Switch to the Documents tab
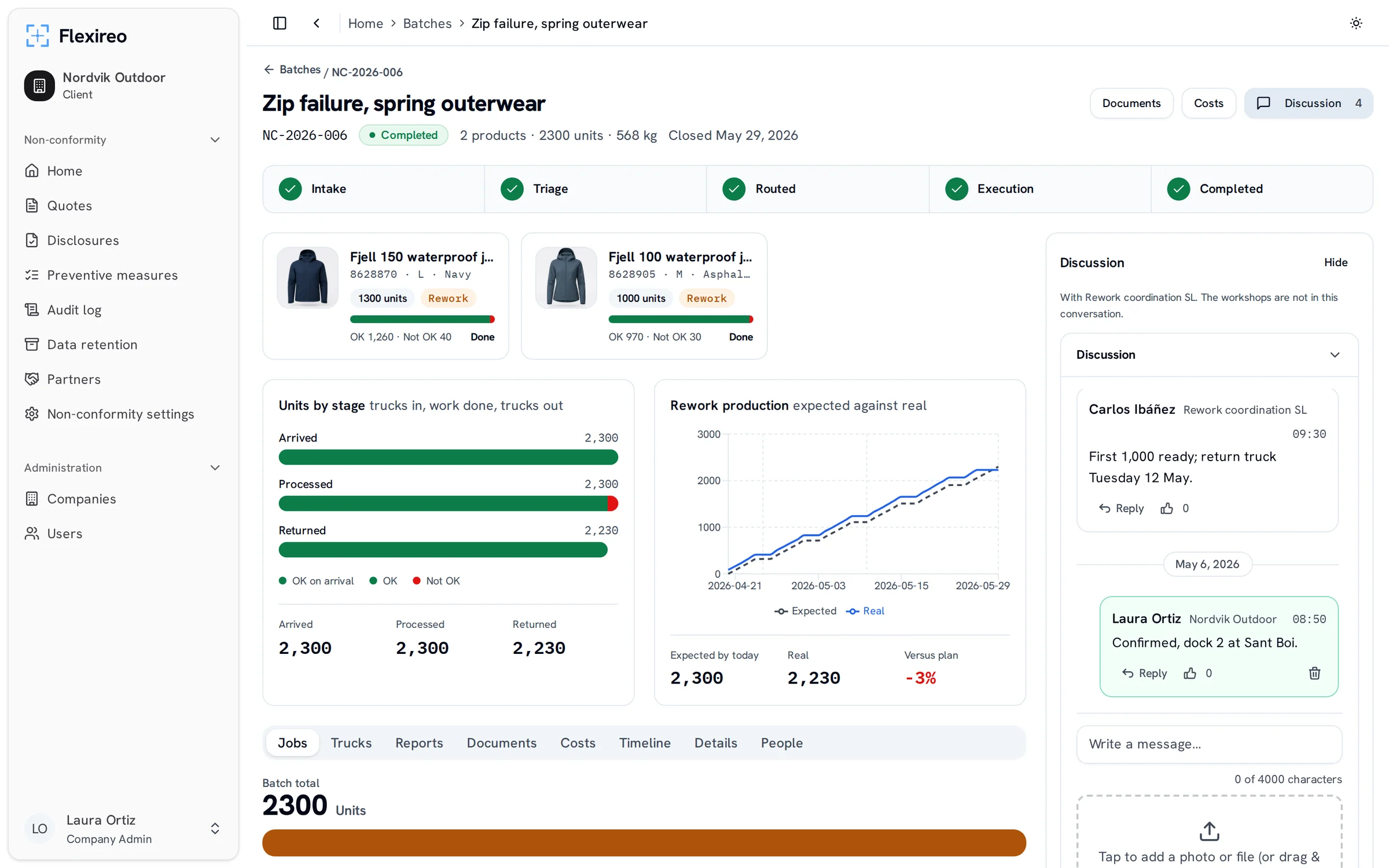This screenshot has width=1389, height=868. 501,743
